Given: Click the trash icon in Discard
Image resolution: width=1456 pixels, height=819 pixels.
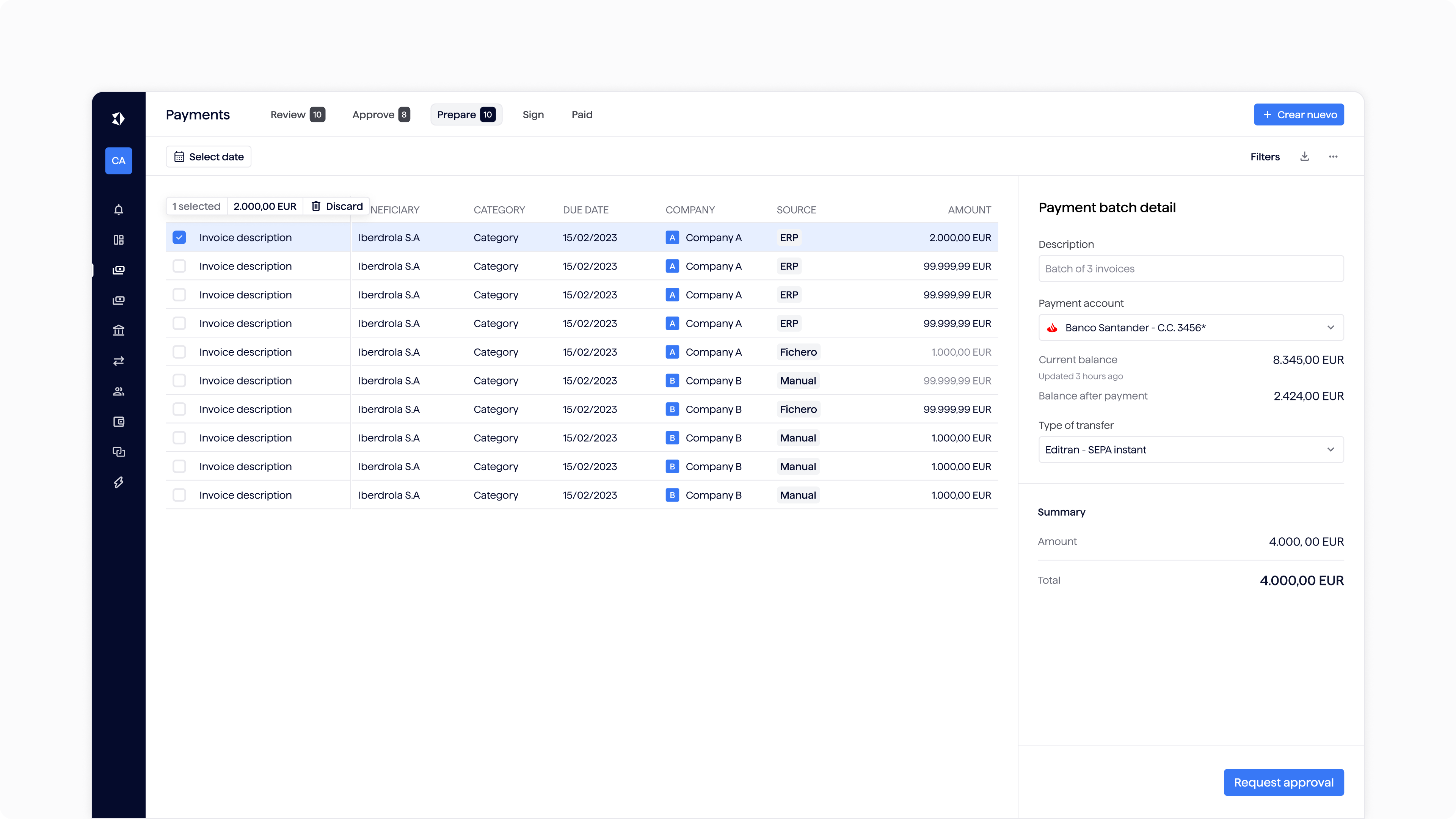Looking at the screenshot, I should [316, 206].
